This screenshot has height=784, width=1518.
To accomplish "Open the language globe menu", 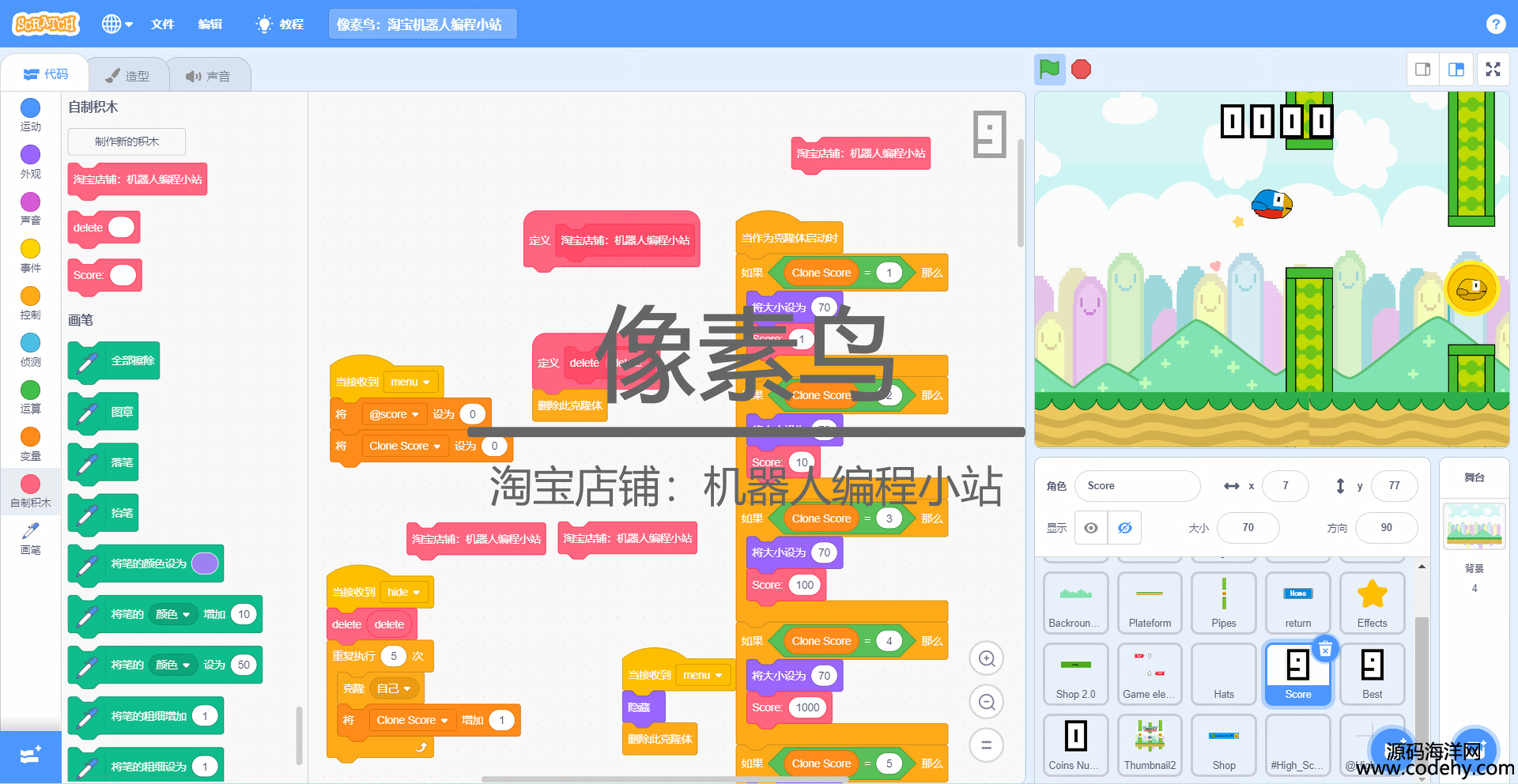I will pyautogui.click(x=117, y=24).
